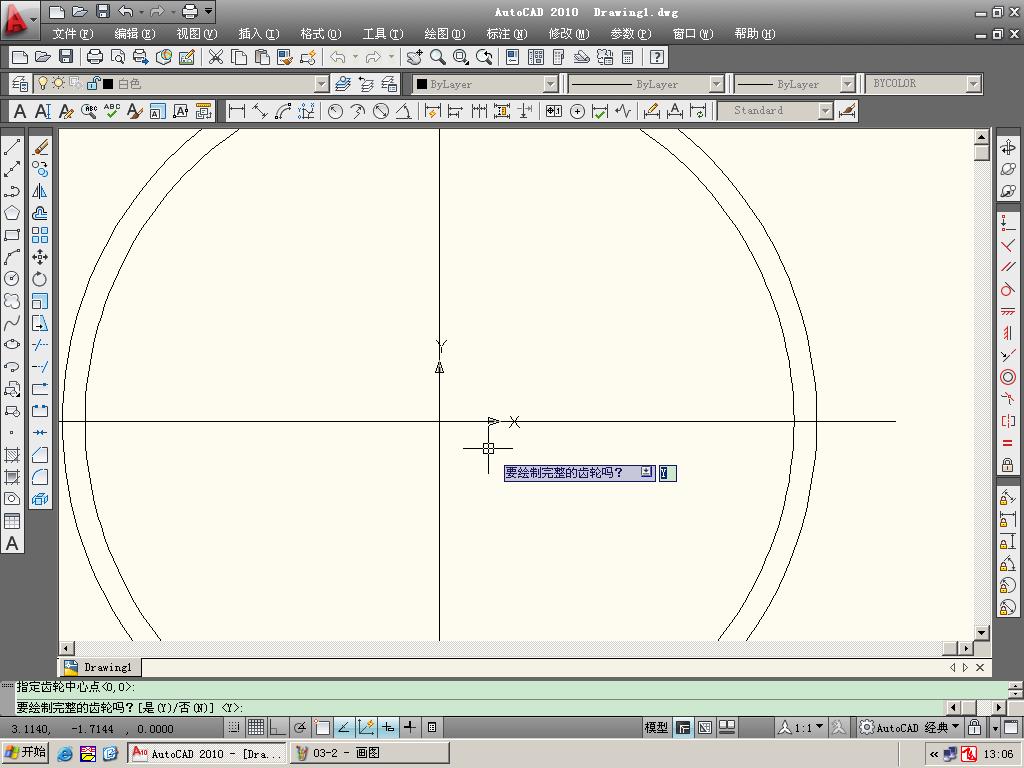Click the QuickCalc calculator icon
The height and width of the screenshot is (768, 1024).
tap(627, 57)
